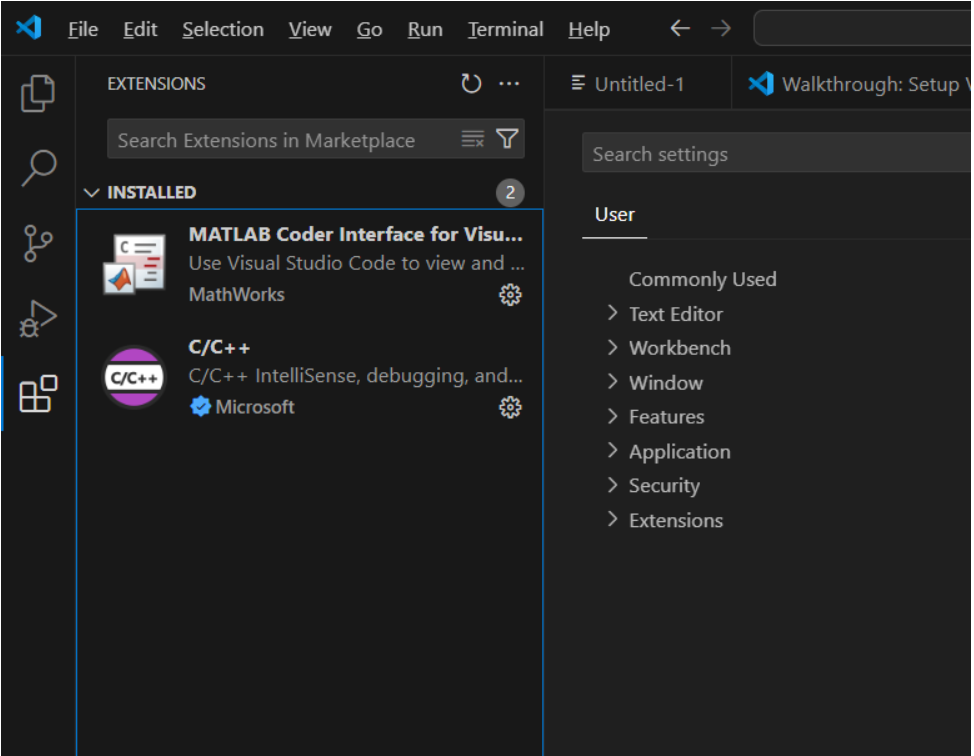Open manage gear for C/C++ extension
Viewport: 974px width, 756px height.
(511, 408)
